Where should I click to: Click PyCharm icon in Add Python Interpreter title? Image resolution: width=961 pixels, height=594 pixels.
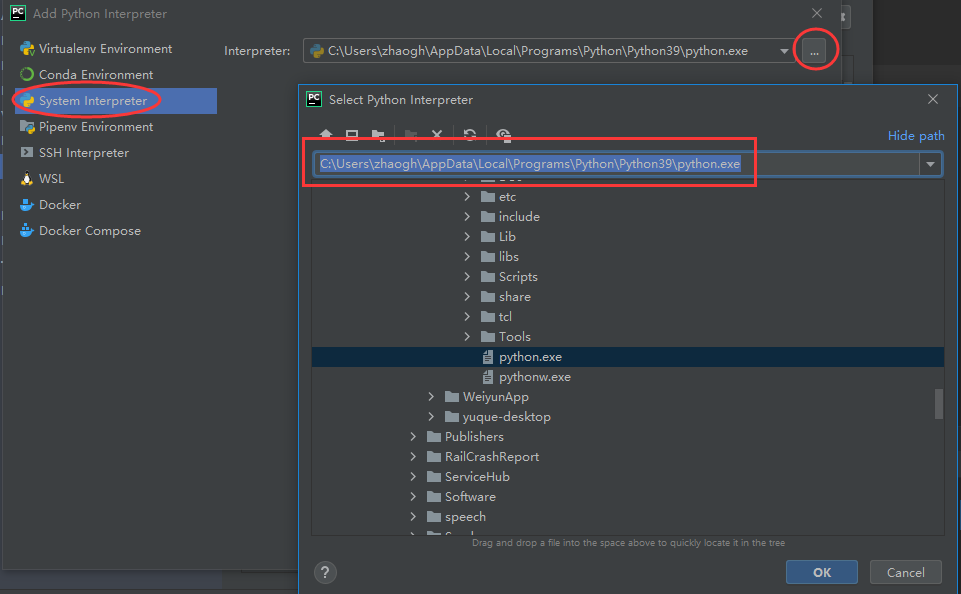(x=18, y=13)
